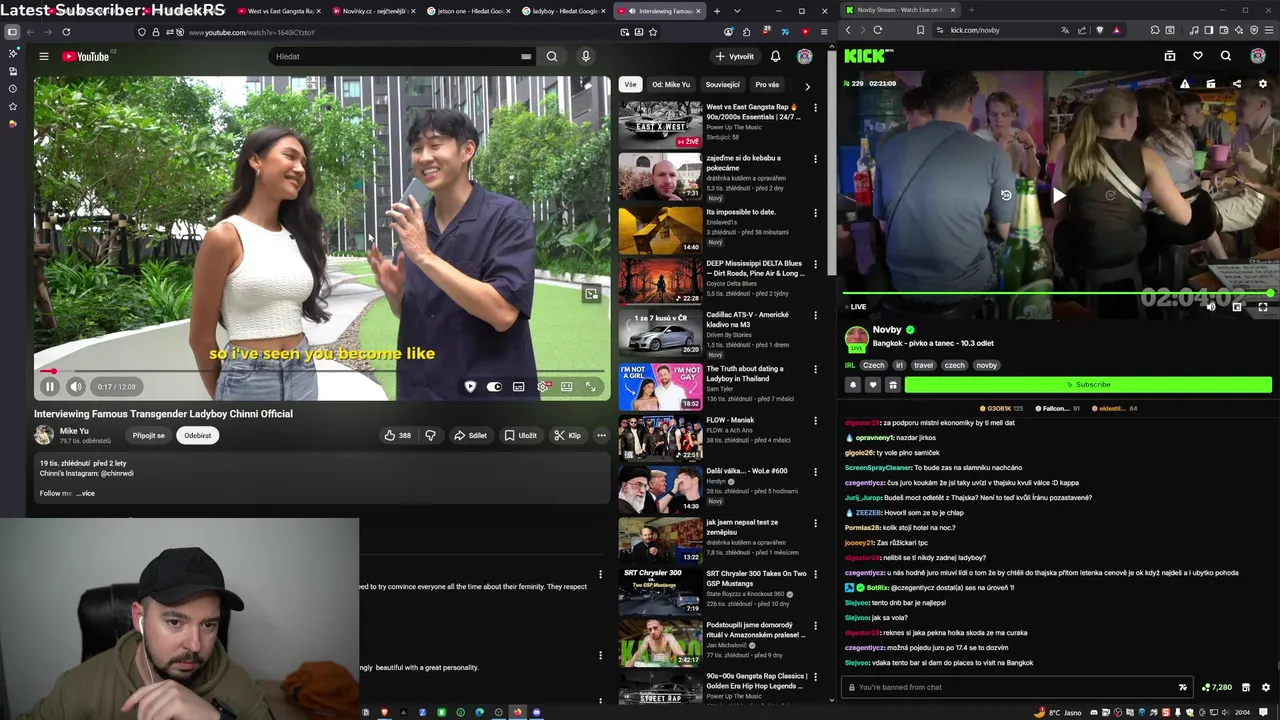This screenshot has width=1280, height=720.
Task: Enter fullscreen on the YouTube player
Action: click(591, 386)
